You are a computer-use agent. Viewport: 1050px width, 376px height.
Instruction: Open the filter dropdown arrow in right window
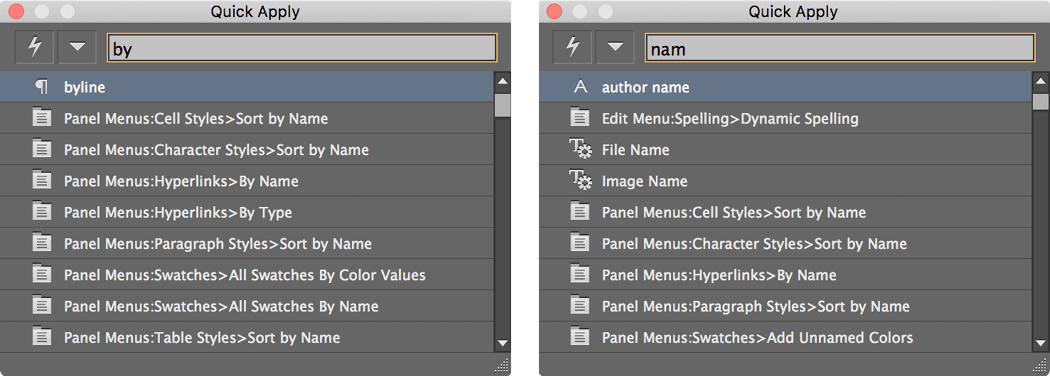tap(615, 48)
